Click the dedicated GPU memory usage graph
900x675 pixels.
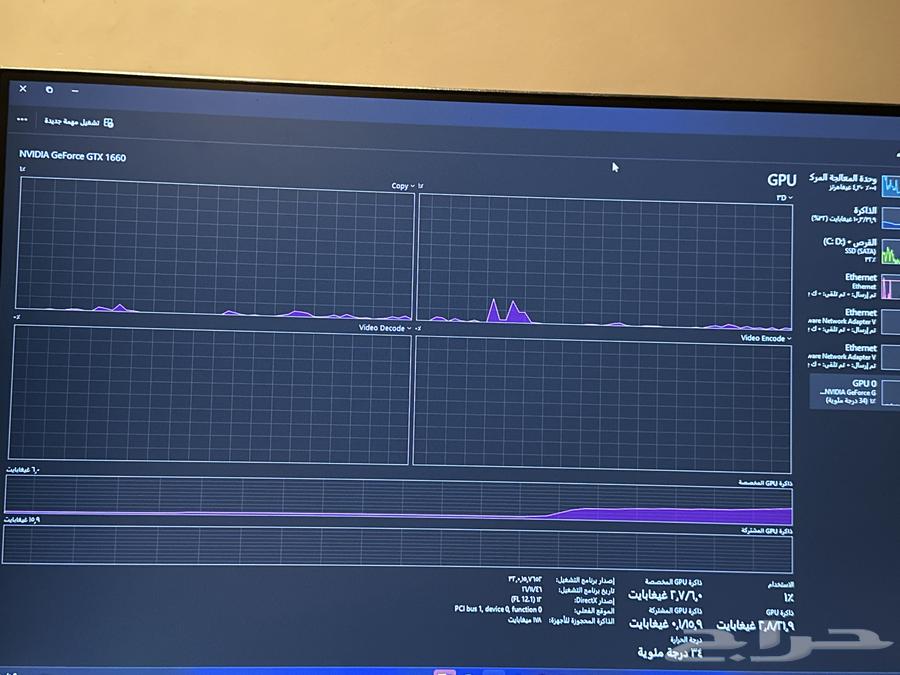click(398, 501)
